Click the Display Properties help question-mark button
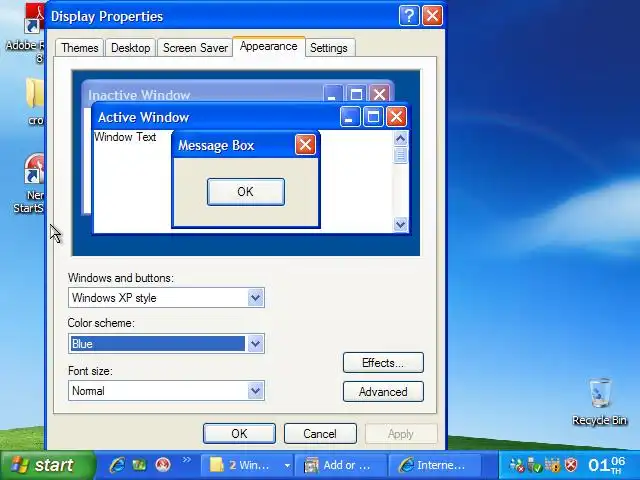Screen dimensions: 640x480 (409, 16)
